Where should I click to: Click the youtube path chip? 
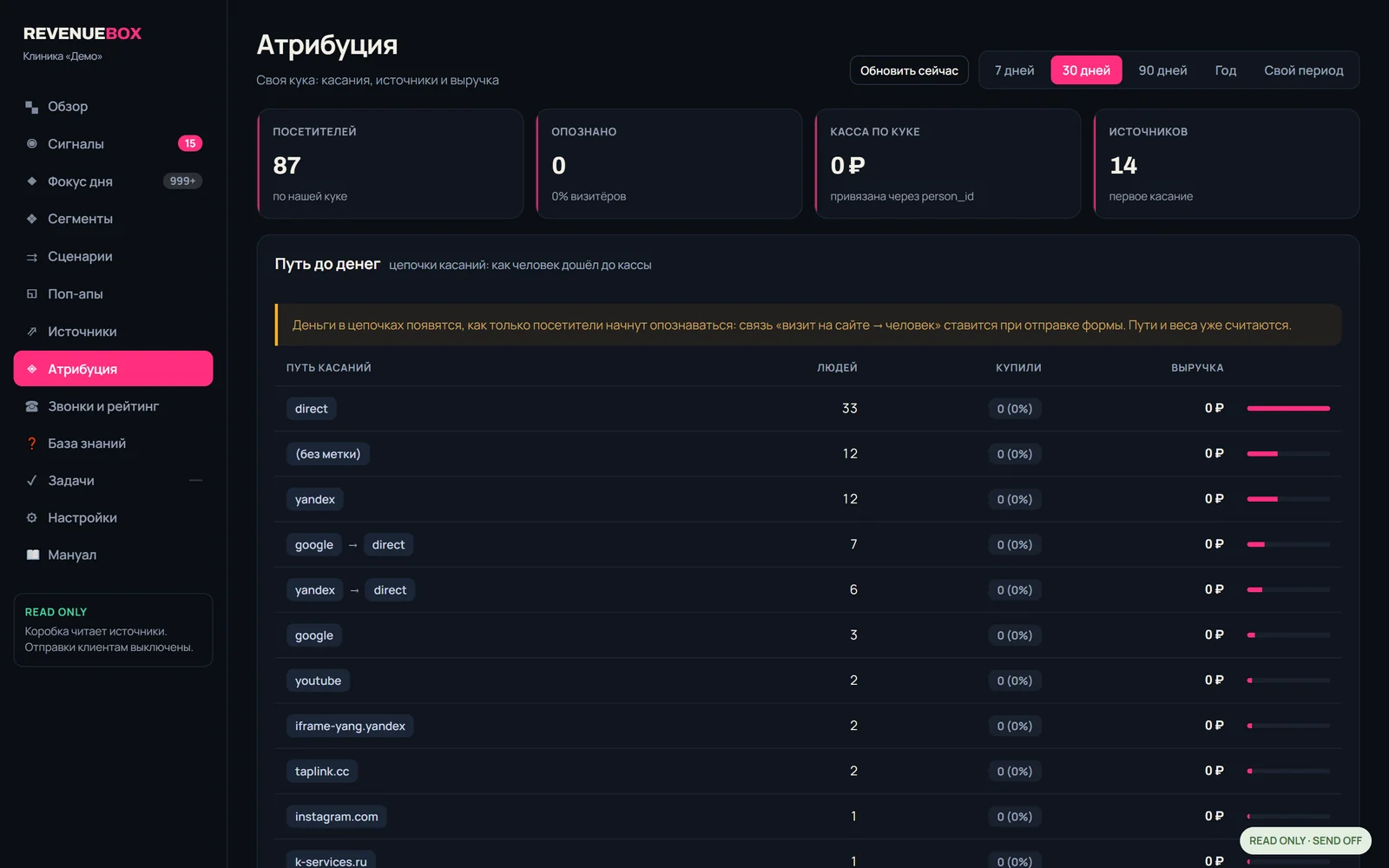pos(318,681)
